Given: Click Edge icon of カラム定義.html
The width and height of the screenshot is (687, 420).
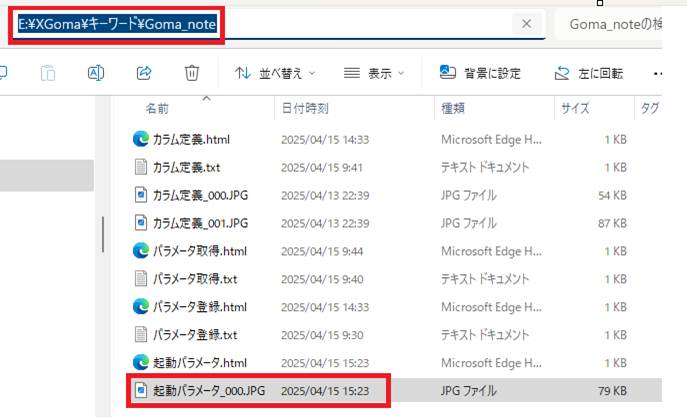Looking at the screenshot, I should point(141,139).
